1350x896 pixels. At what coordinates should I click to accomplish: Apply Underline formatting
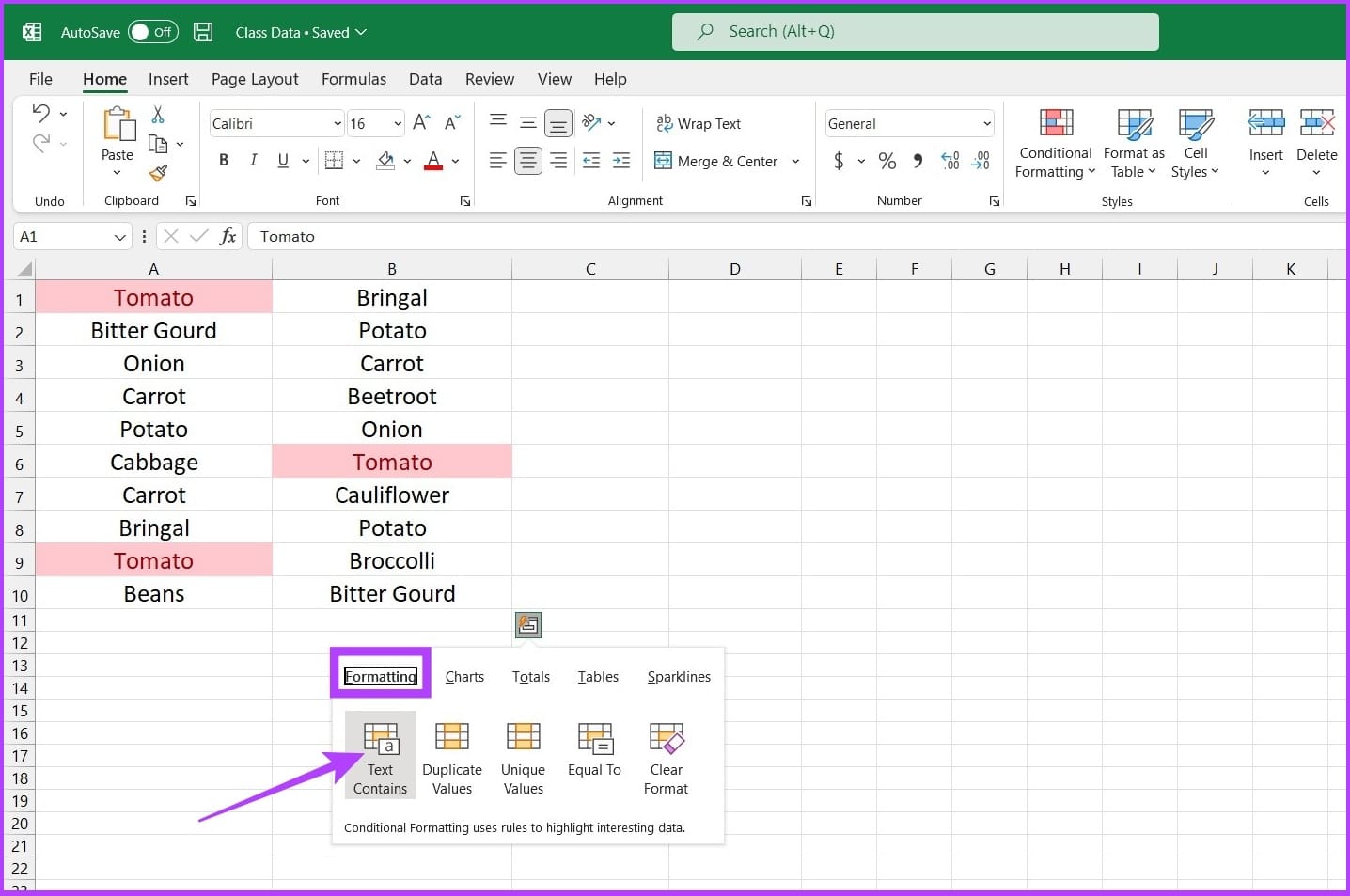283,161
